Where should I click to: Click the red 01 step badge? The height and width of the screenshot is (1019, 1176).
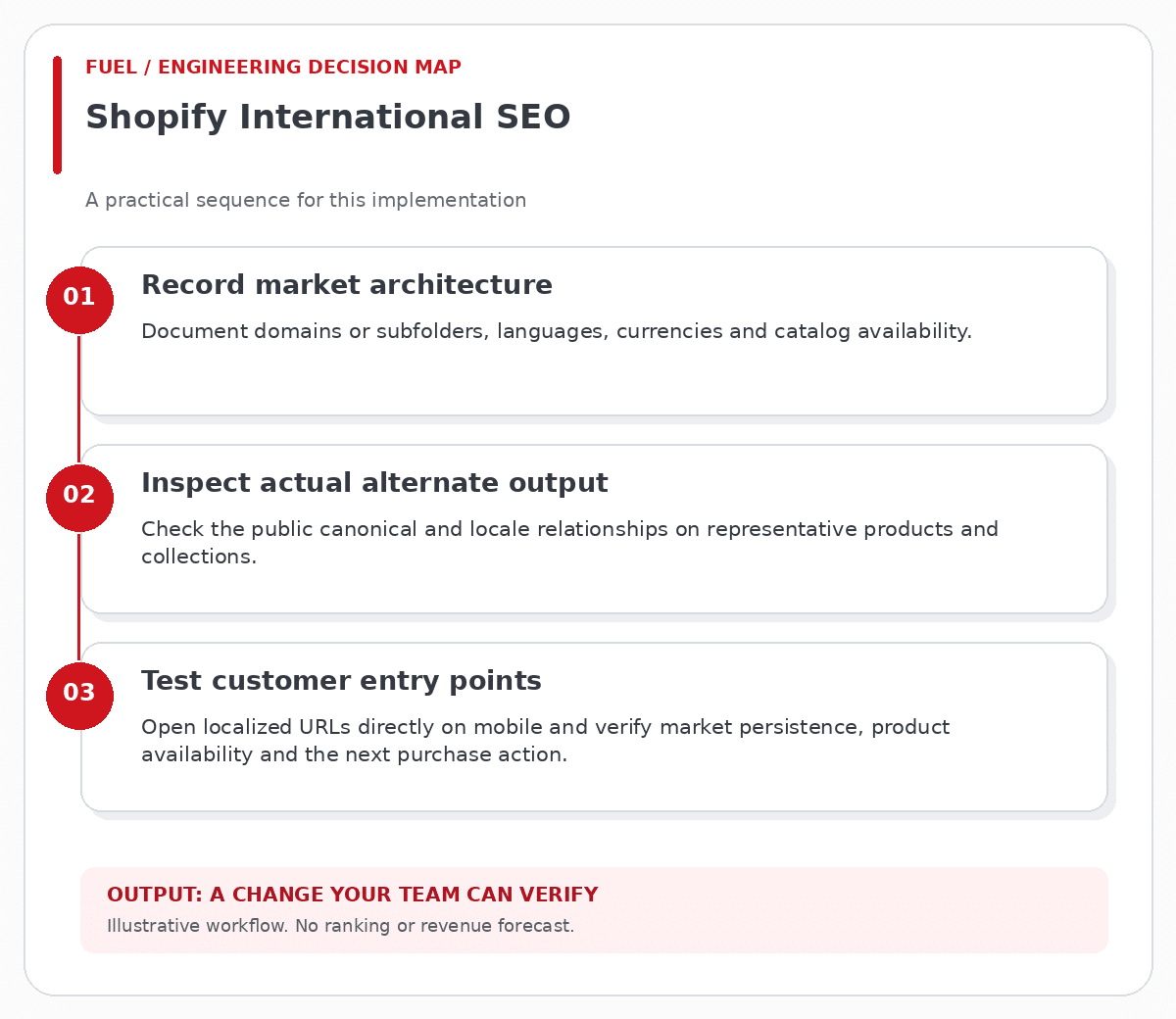point(79,300)
